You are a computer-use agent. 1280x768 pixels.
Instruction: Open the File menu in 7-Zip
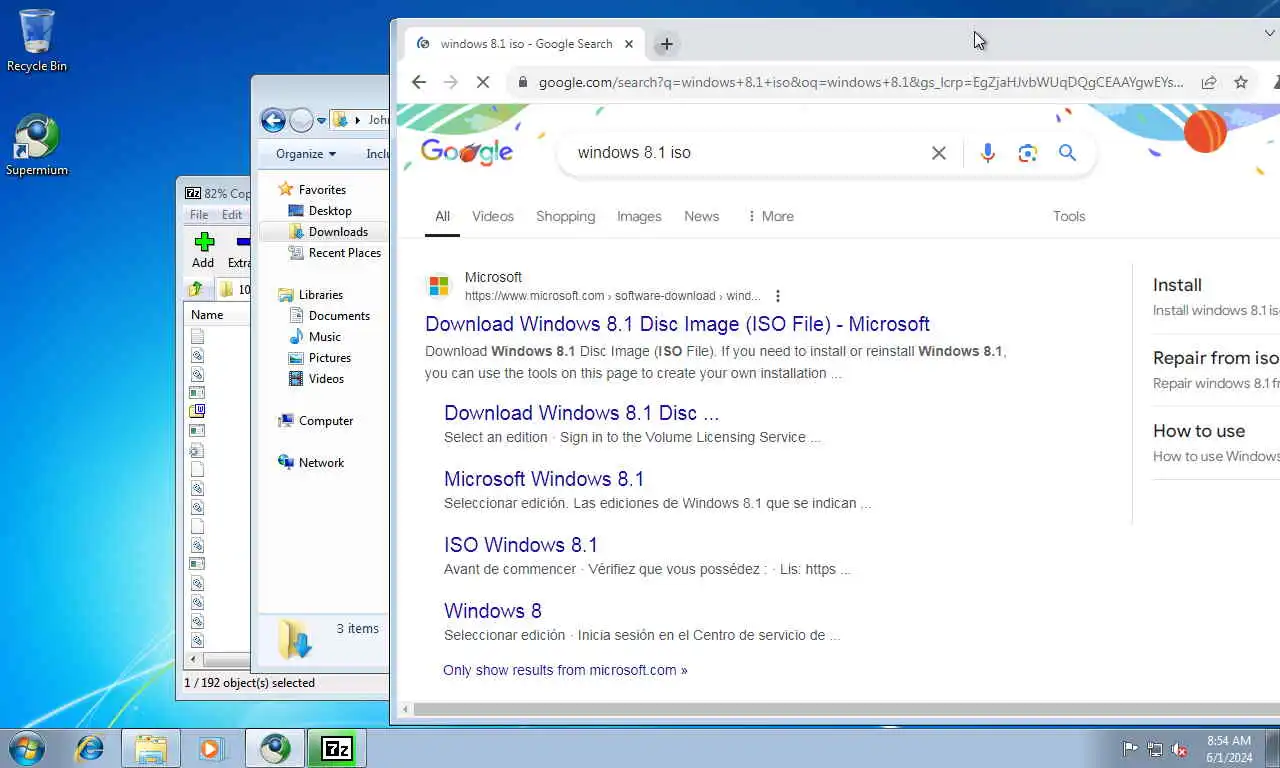pyautogui.click(x=199, y=215)
